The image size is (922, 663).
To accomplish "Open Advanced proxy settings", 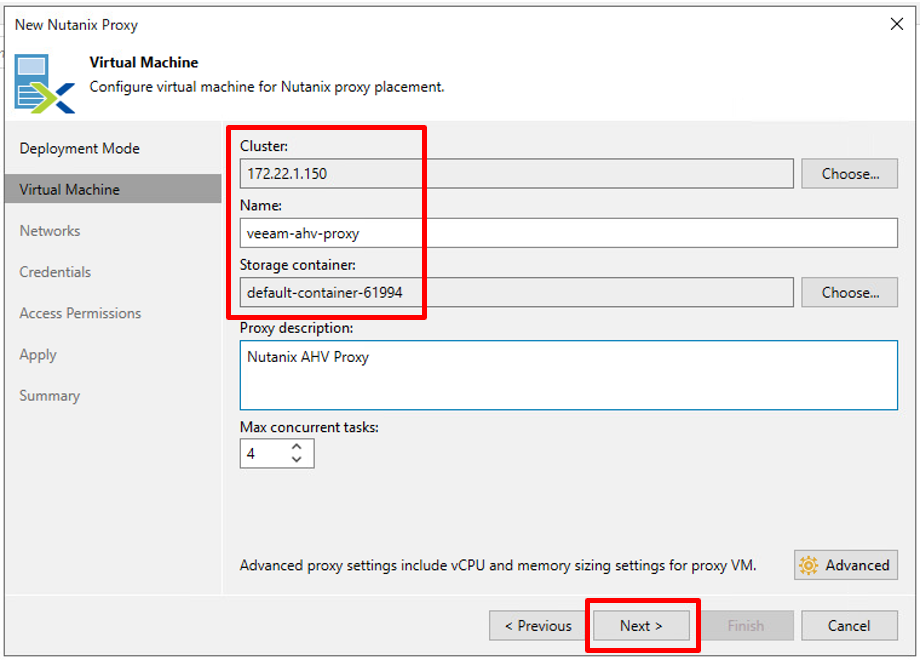I will click(846, 565).
